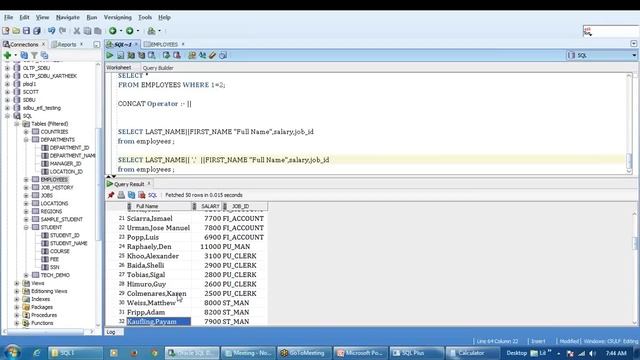Click the Paste icon in main toolbar
The height and width of the screenshot is (360, 640).
point(98,31)
